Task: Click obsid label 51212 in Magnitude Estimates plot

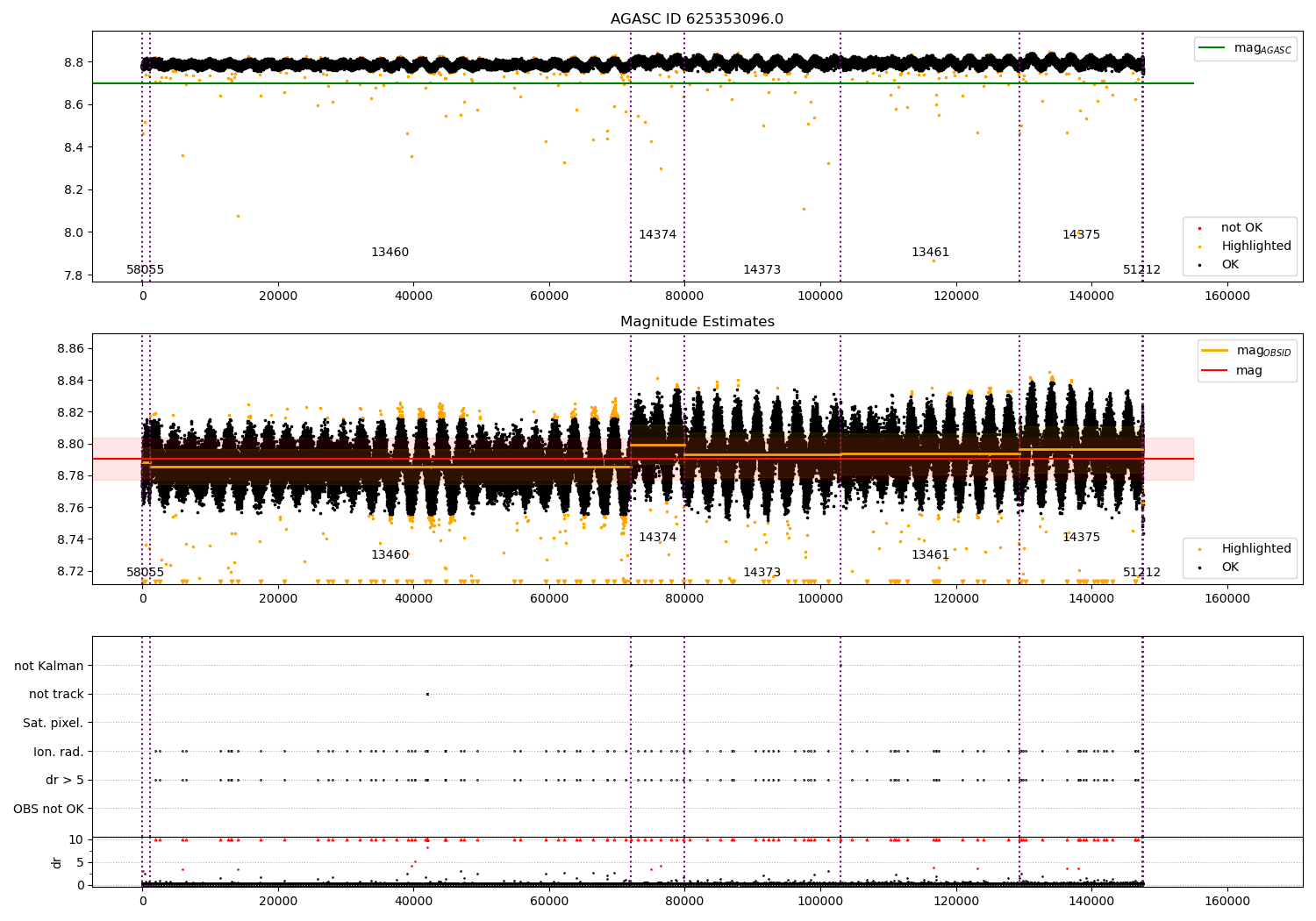Action: [1141, 573]
